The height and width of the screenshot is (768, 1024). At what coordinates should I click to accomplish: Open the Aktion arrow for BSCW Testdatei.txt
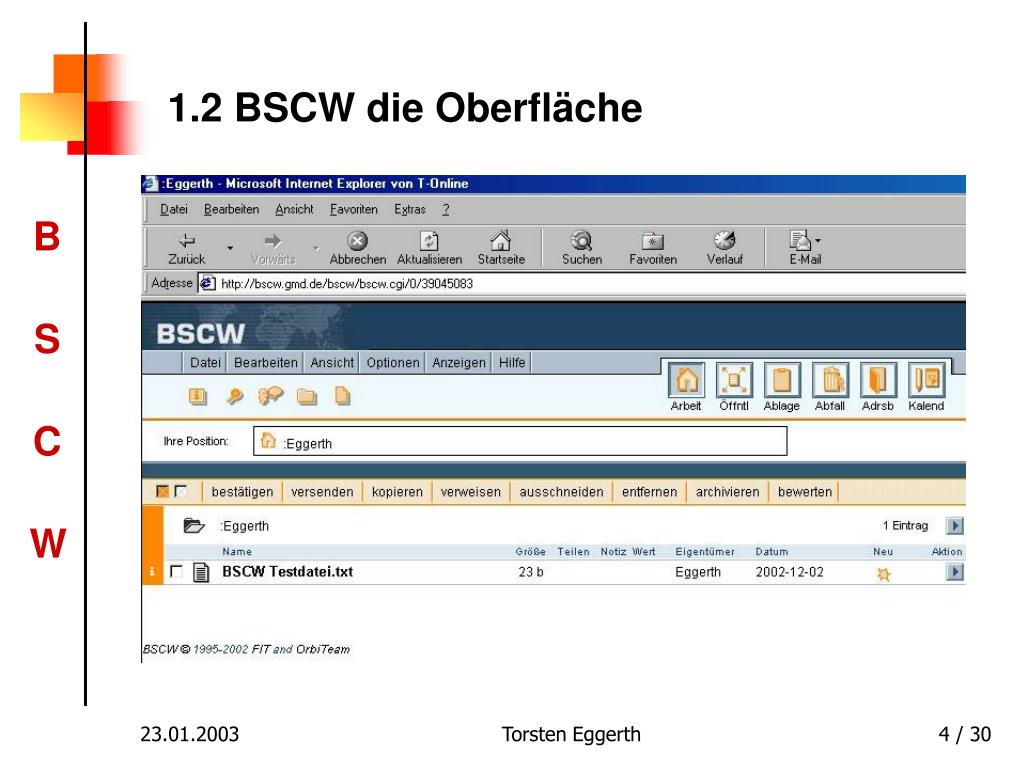[955, 572]
